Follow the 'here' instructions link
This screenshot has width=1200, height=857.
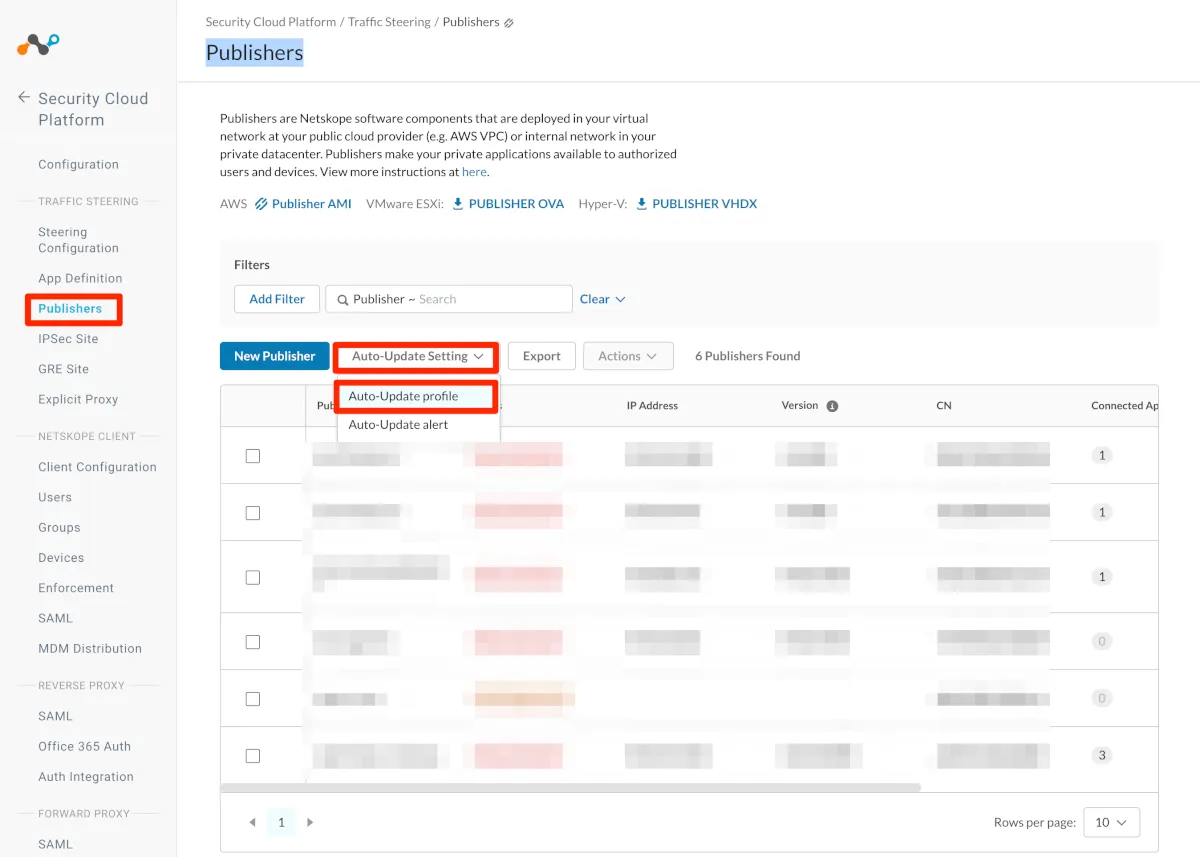tap(474, 172)
